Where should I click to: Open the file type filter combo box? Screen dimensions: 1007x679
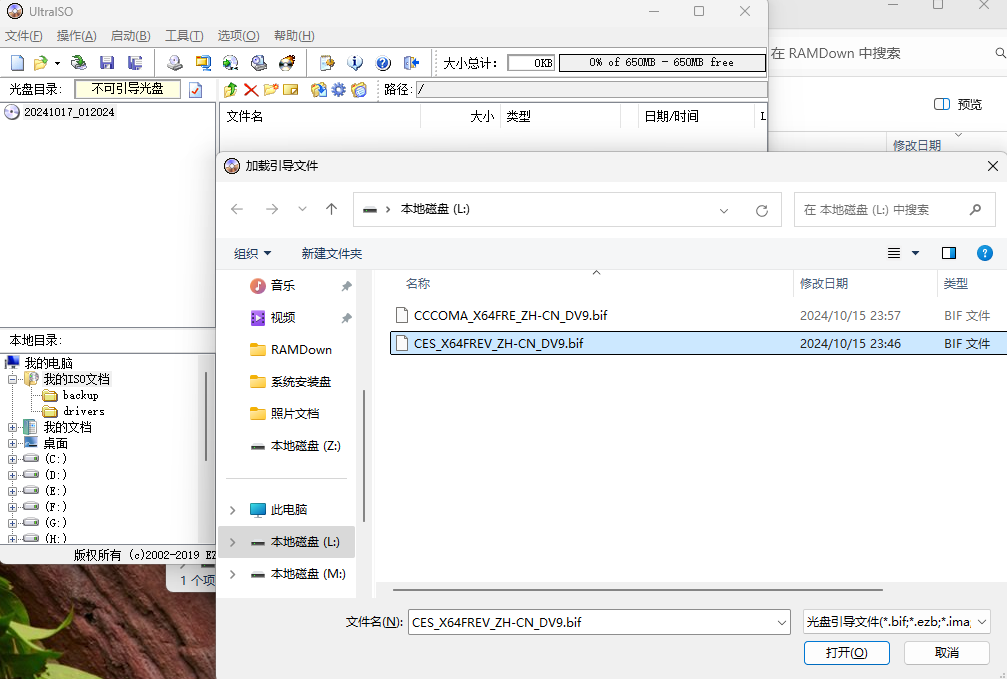(897, 622)
